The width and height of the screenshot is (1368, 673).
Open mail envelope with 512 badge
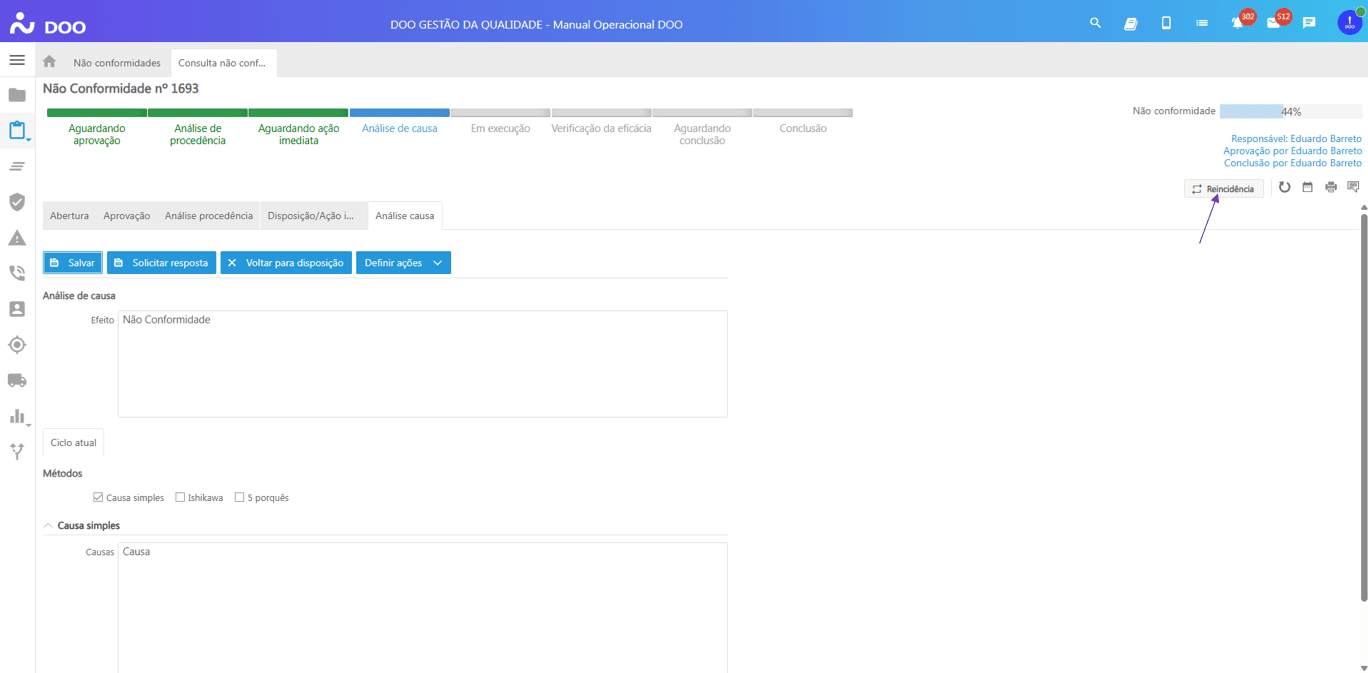coord(1276,21)
